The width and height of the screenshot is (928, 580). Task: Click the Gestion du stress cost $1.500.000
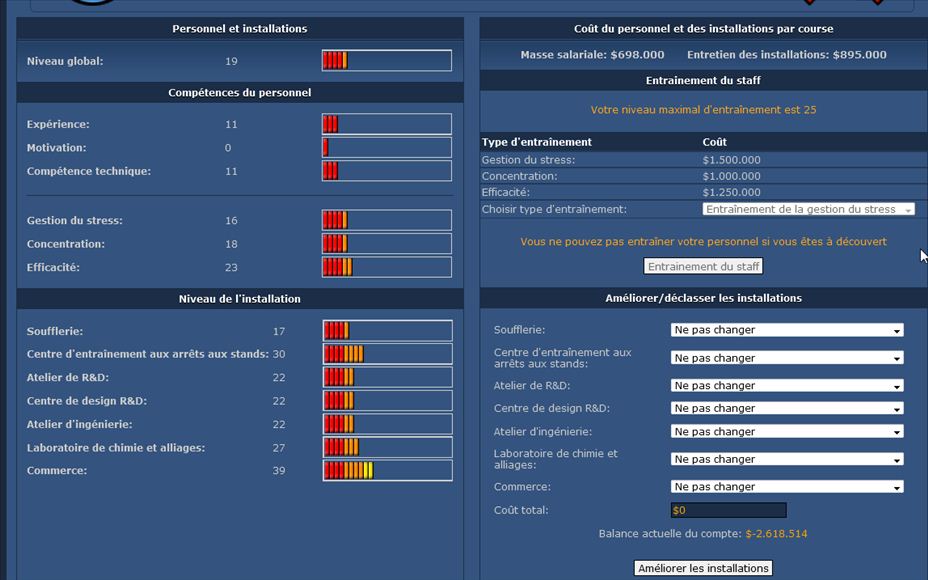click(732, 160)
